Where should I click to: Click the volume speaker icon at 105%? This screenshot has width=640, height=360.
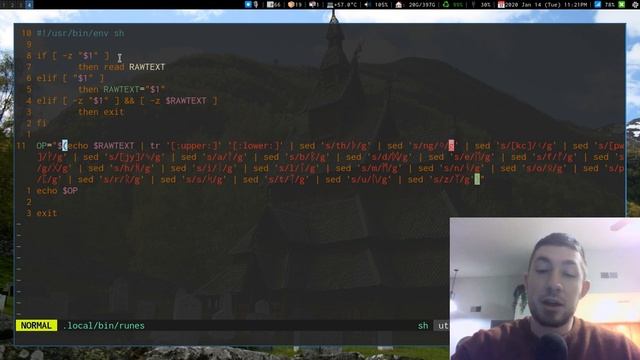[367, 4]
